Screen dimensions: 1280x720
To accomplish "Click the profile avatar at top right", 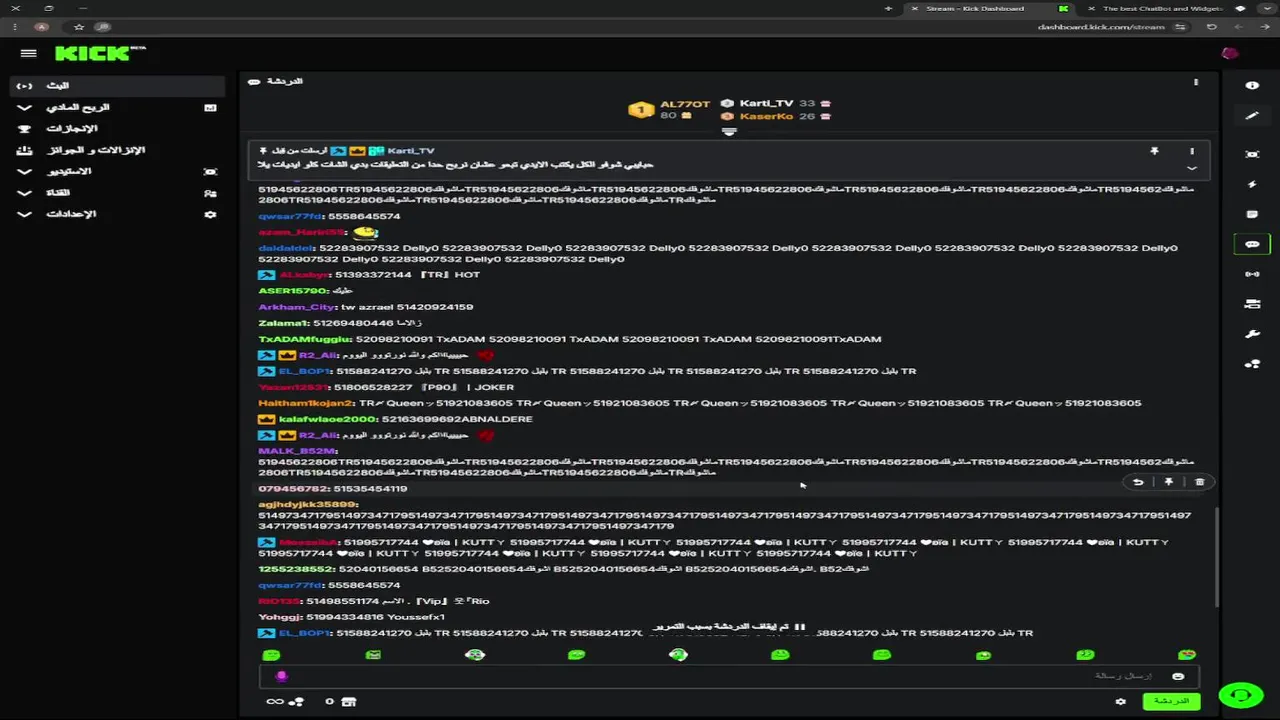I will pos(1230,53).
